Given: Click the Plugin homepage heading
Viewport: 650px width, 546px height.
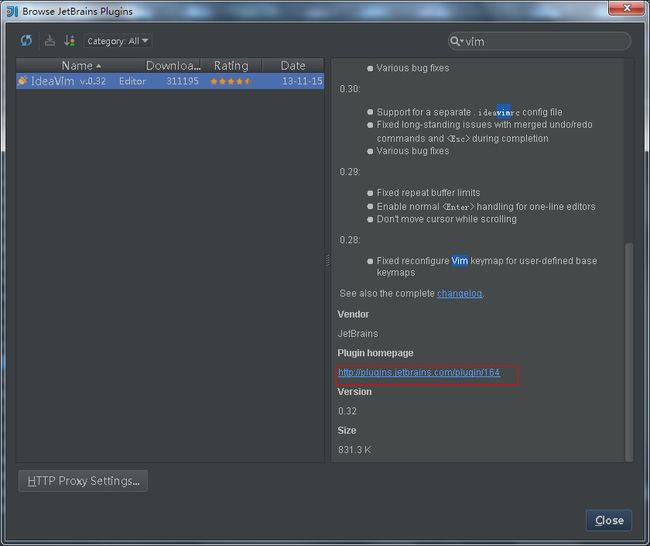Looking at the screenshot, I should point(375,353).
